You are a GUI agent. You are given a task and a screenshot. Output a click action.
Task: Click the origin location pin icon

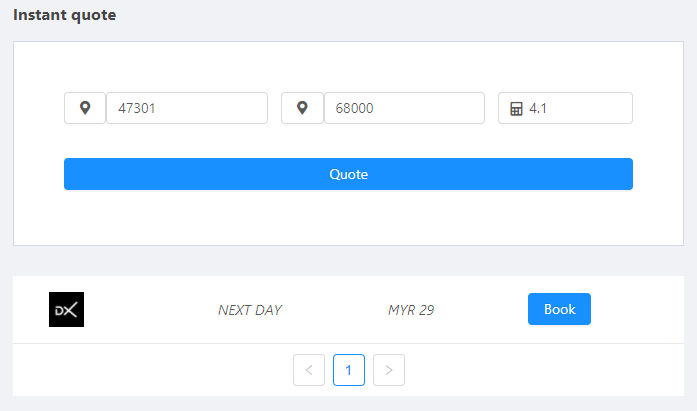tap(85, 108)
